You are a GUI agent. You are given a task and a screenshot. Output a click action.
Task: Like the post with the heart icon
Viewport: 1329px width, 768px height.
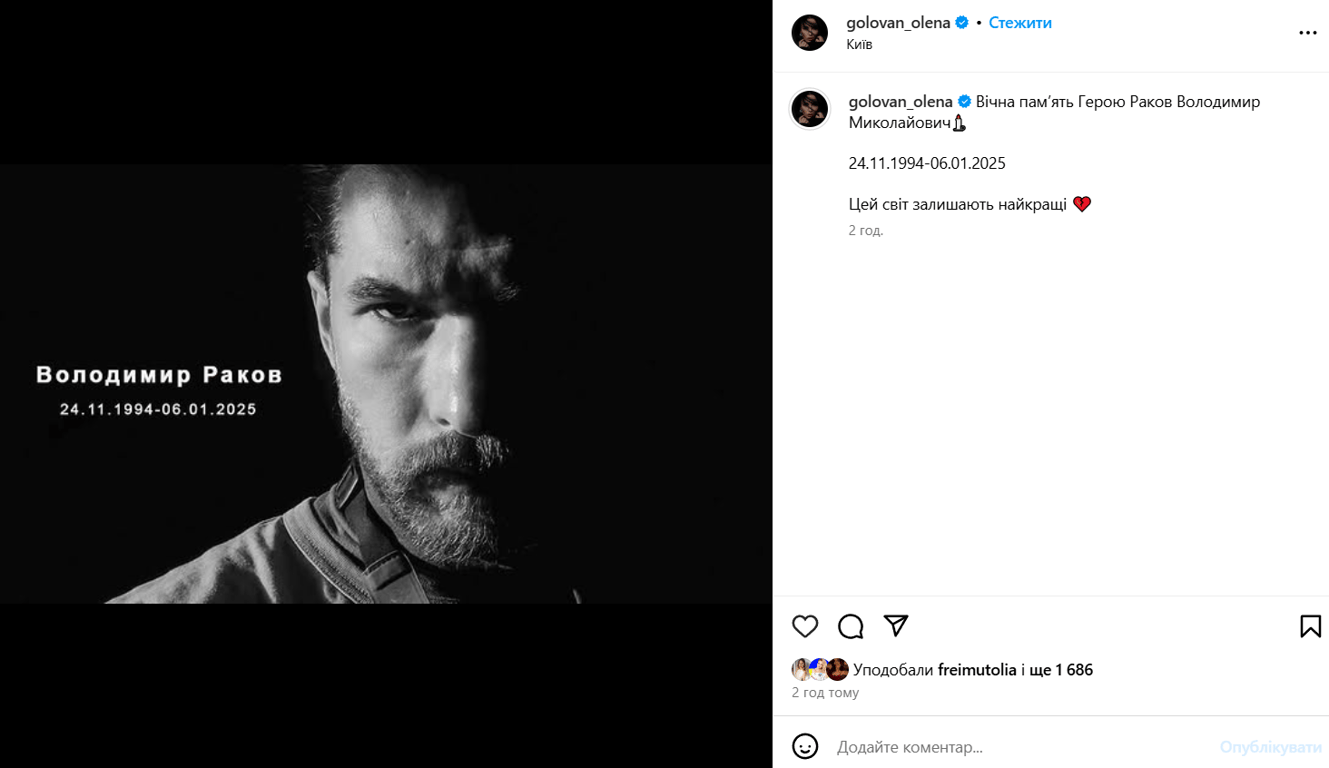tap(805, 625)
